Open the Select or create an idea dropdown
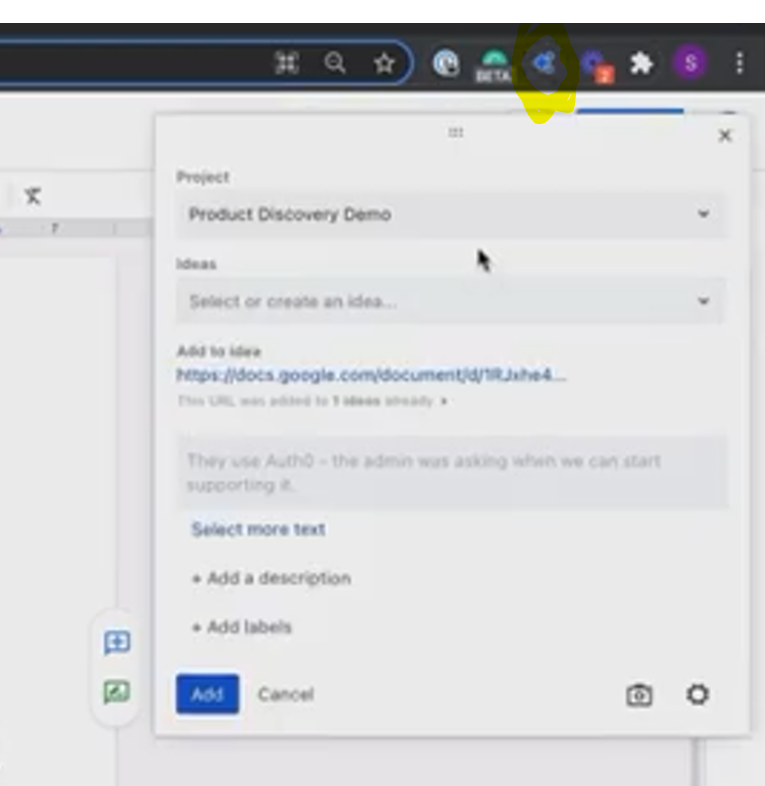This screenshot has height=786, width=765. pyautogui.click(x=450, y=301)
